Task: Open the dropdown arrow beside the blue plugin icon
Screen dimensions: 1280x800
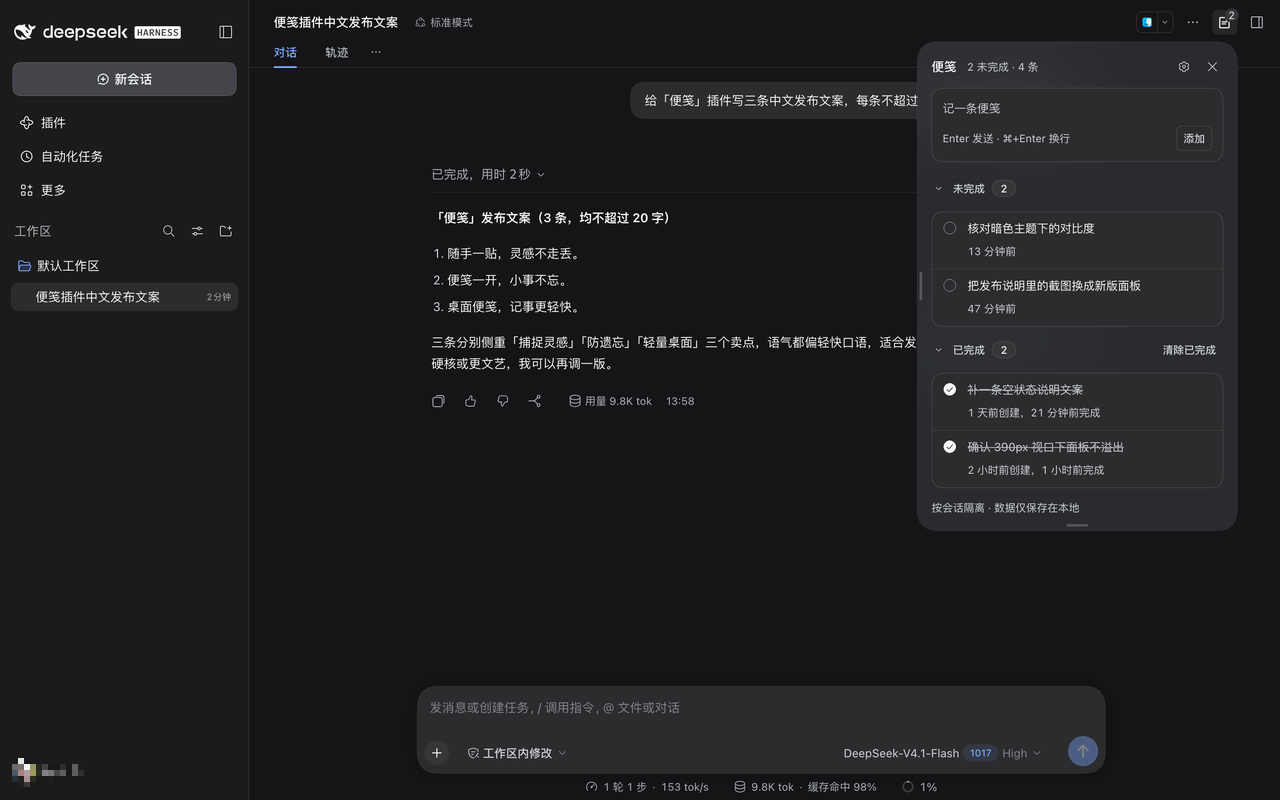Action: (x=1165, y=22)
